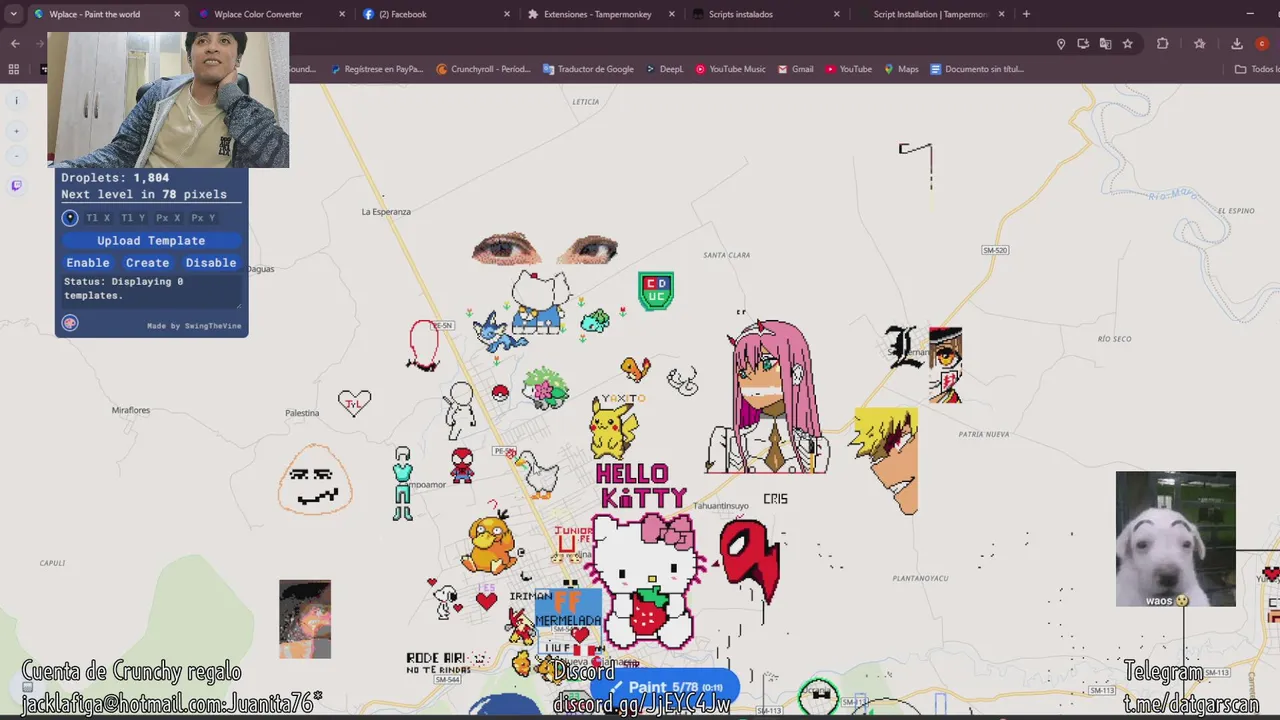The width and height of the screenshot is (1280, 720).
Task: Click the location pin icon beside Tl X
Action: (x=70, y=218)
